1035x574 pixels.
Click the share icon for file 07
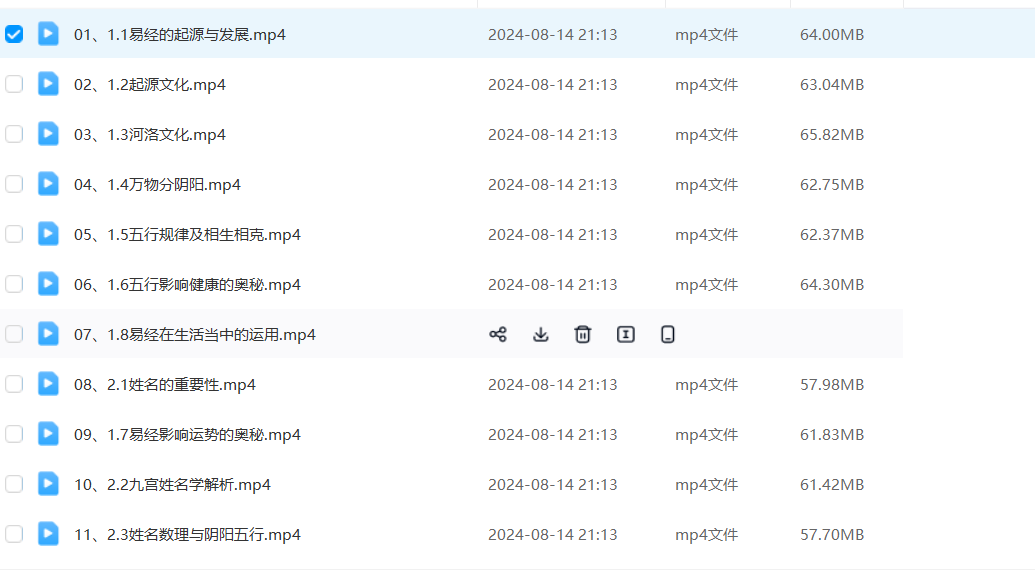[497, 334]
